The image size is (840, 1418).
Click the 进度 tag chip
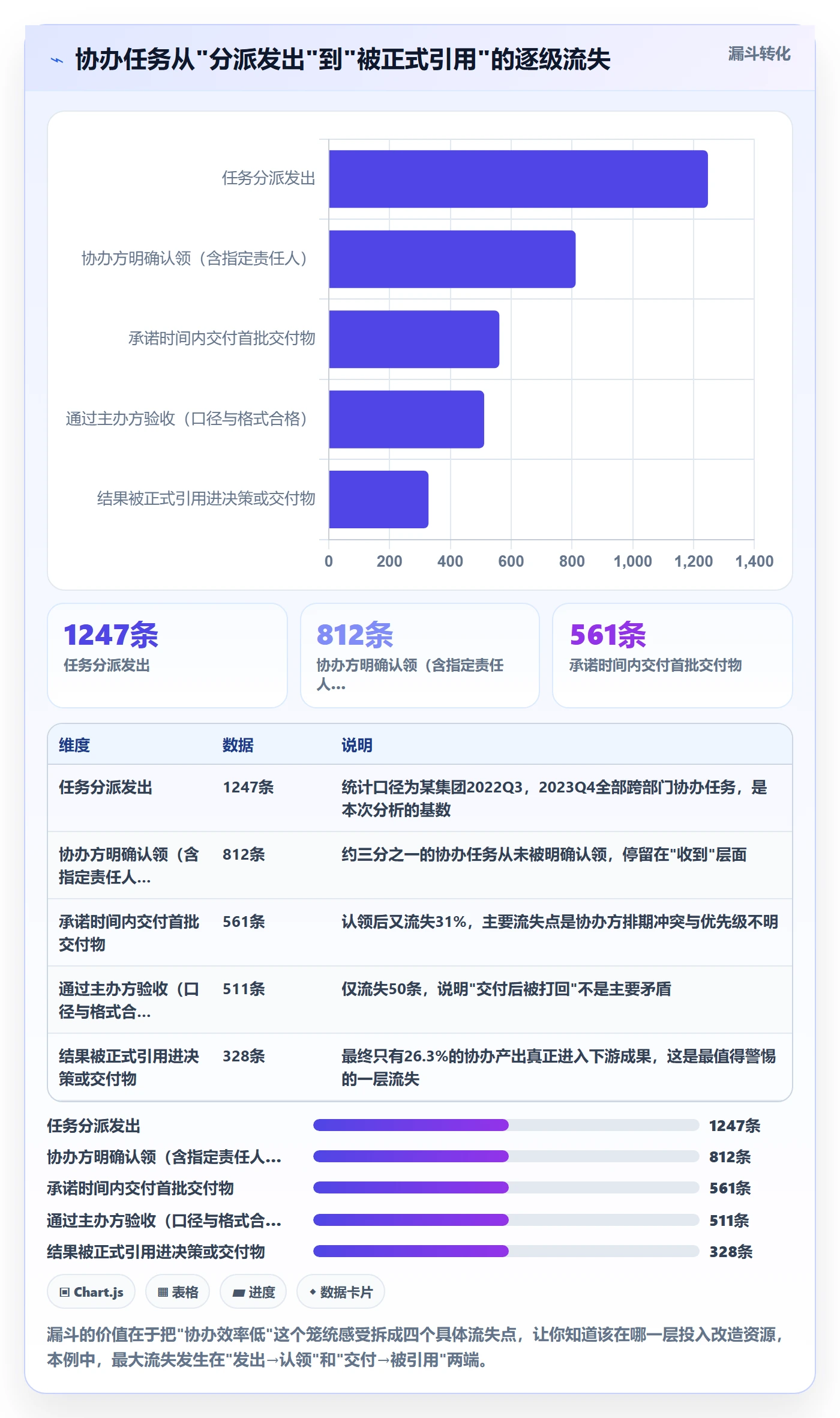253,1292
